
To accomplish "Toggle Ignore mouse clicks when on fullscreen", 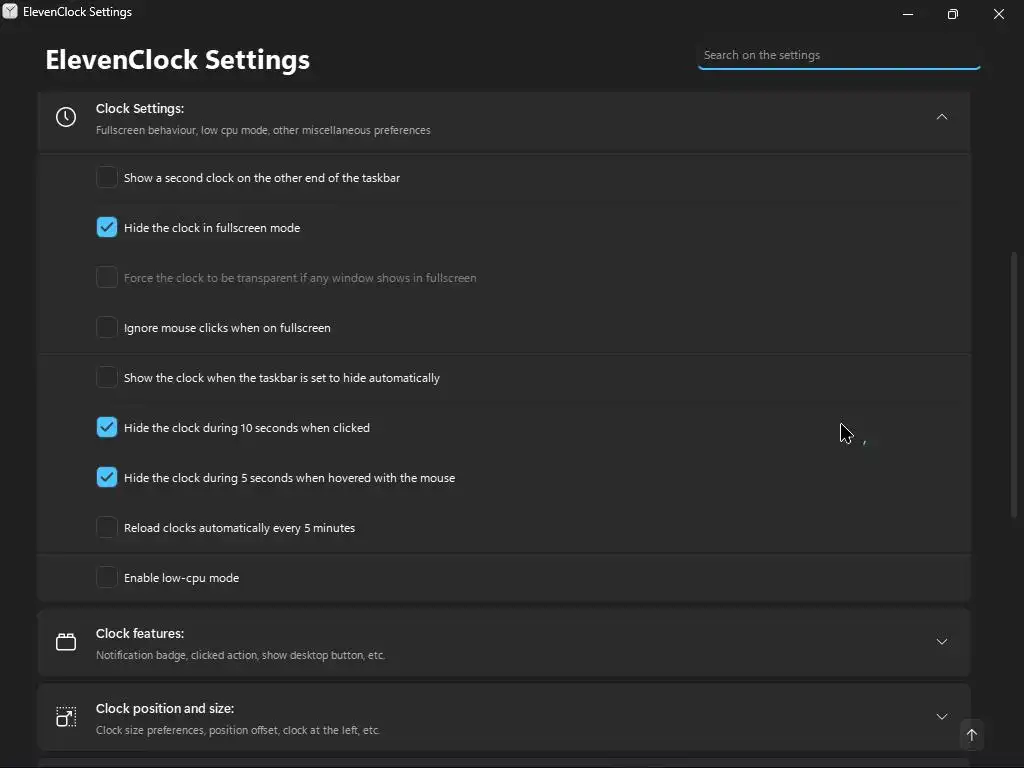I will 107,328.
